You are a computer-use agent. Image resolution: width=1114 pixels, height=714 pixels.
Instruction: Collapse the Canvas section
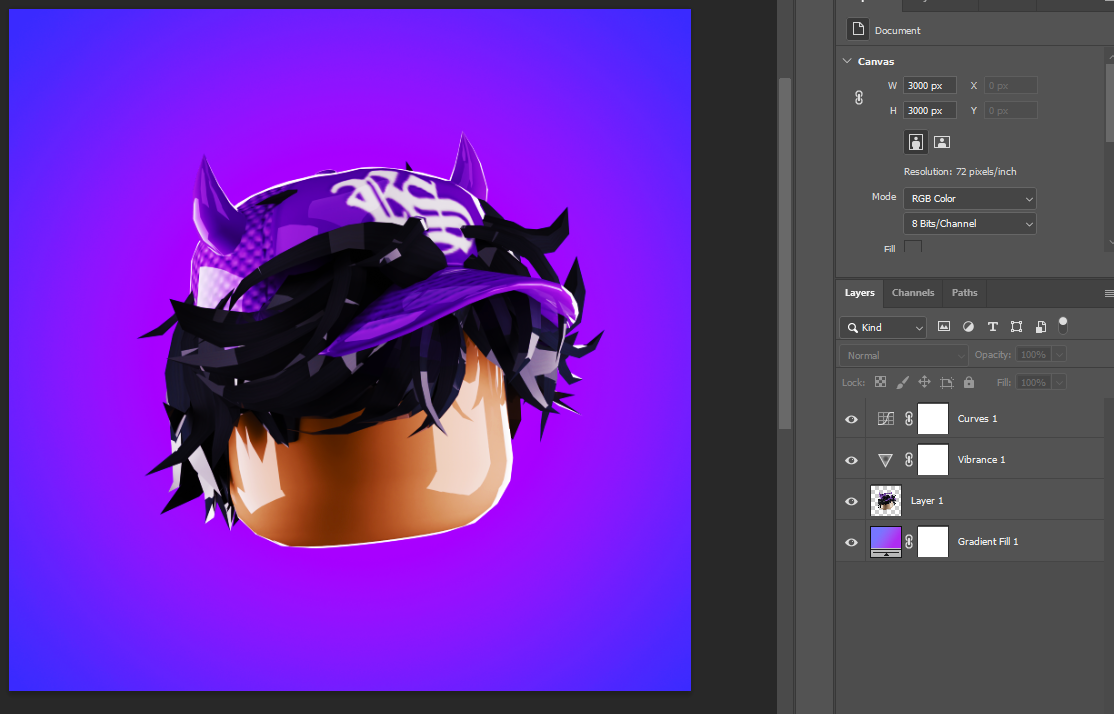(847, 61)
